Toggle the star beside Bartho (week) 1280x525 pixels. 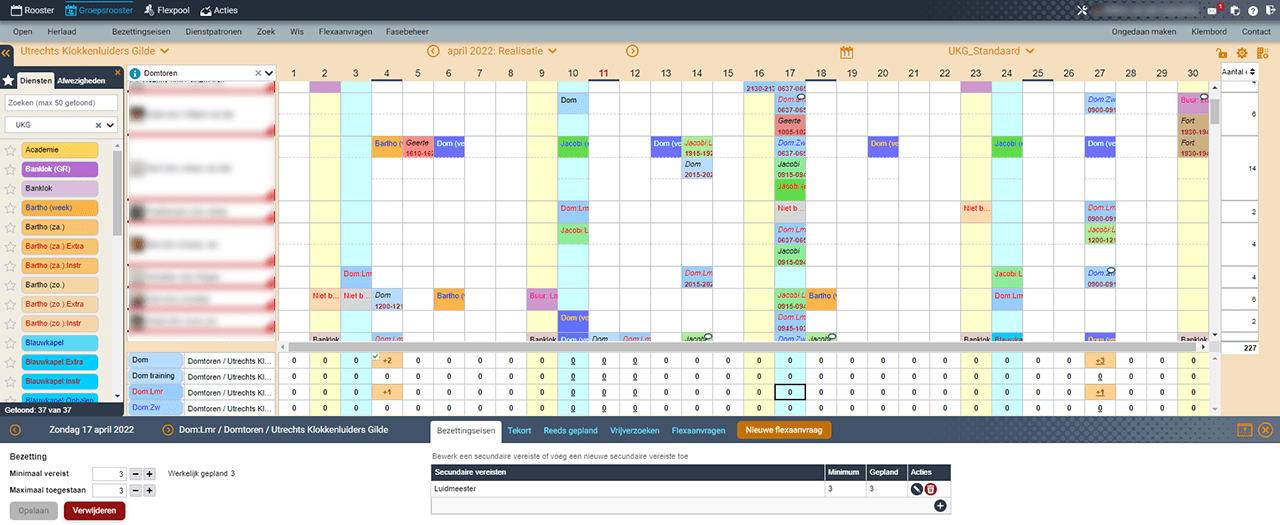coord(11,208)
